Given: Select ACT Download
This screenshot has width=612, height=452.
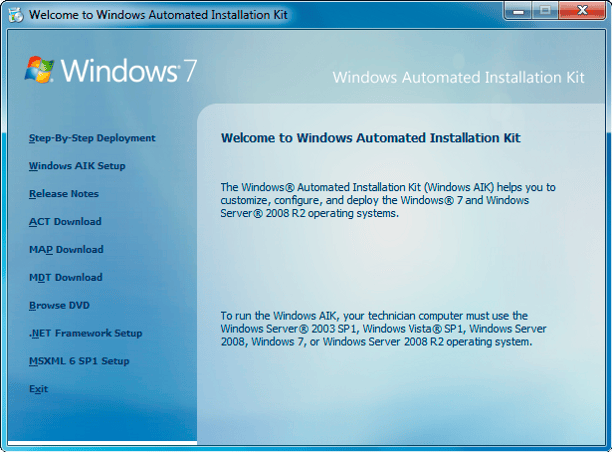Looking at the screenshot, I should [x=65, y=222].
